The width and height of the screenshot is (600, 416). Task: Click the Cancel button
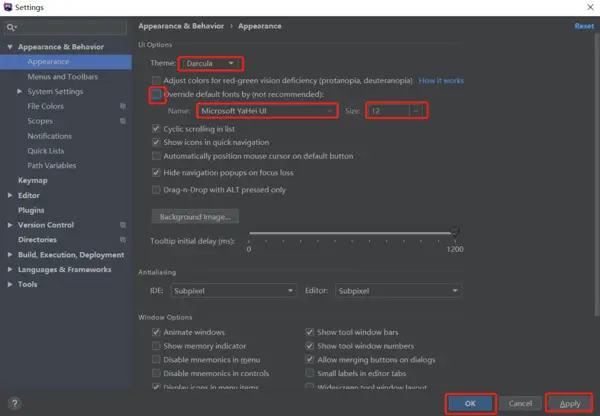click(x=520, y=403)
